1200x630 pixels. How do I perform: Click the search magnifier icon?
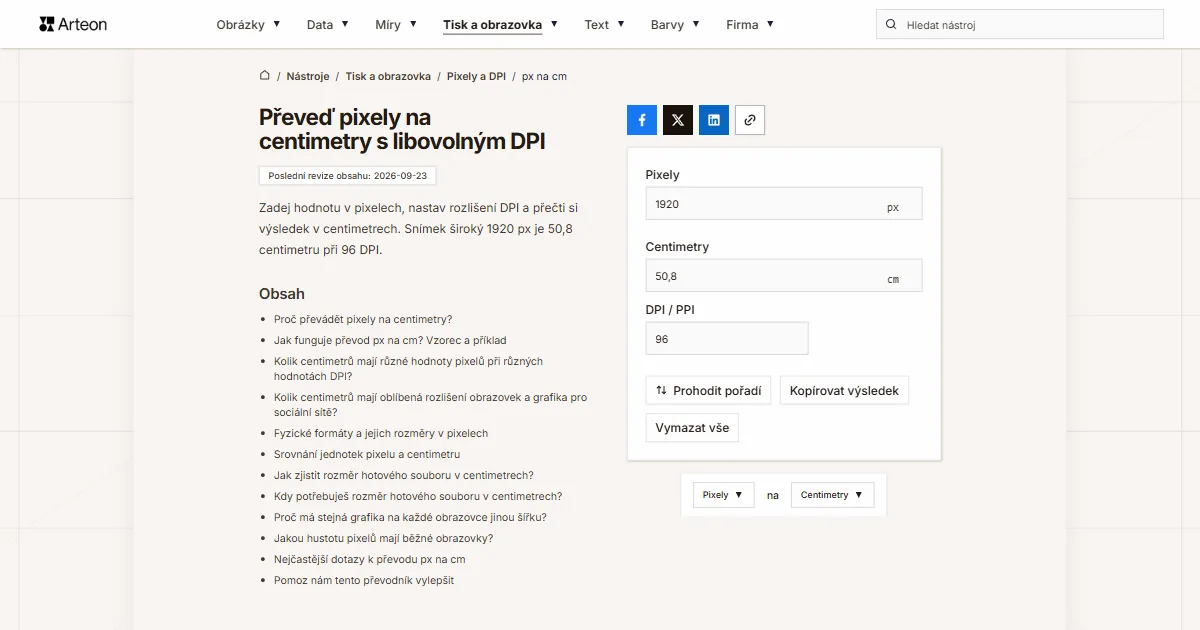(x=891, y=24)
